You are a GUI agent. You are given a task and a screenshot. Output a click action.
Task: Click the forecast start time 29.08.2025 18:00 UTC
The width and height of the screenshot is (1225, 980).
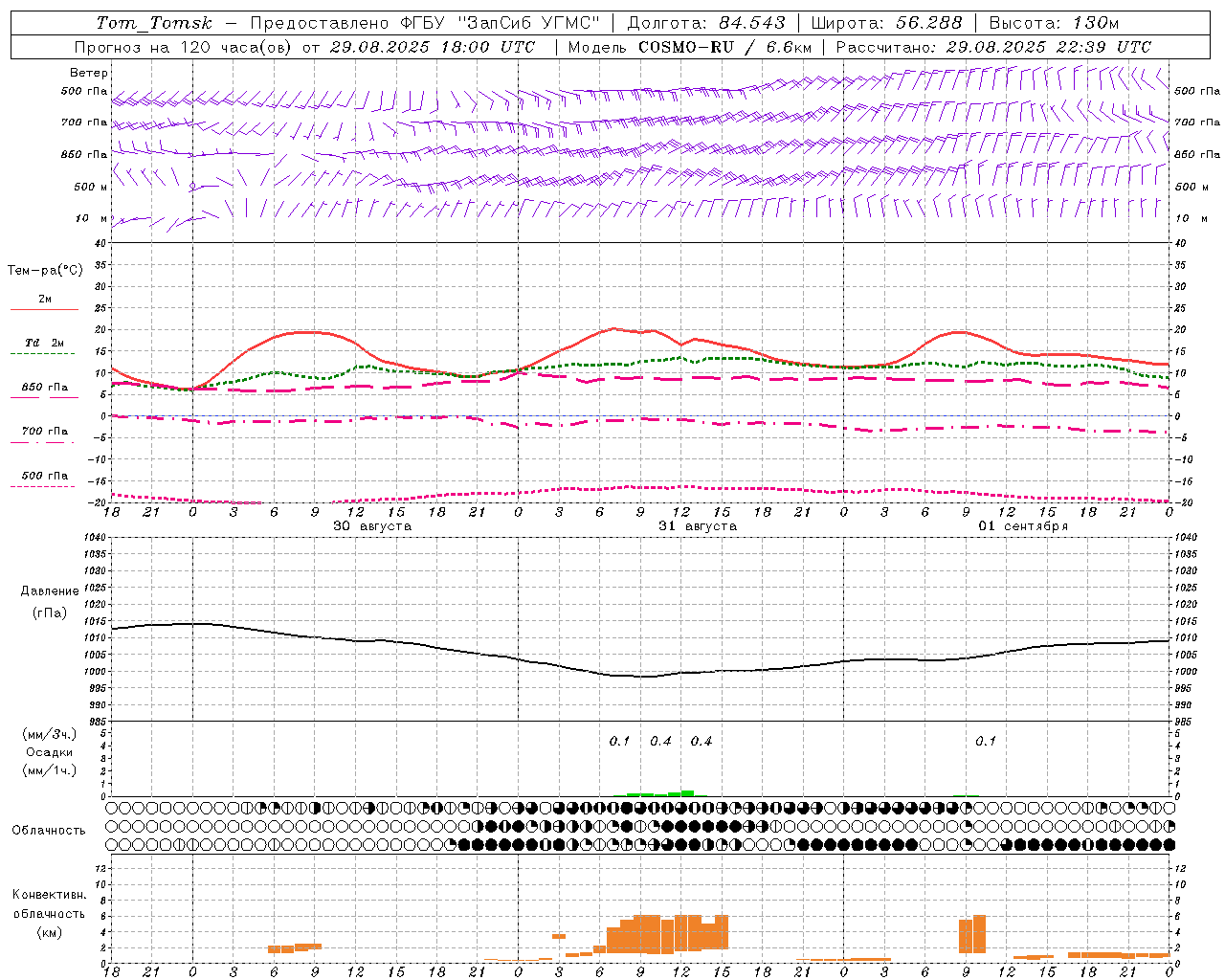click(x=433, y=47)
